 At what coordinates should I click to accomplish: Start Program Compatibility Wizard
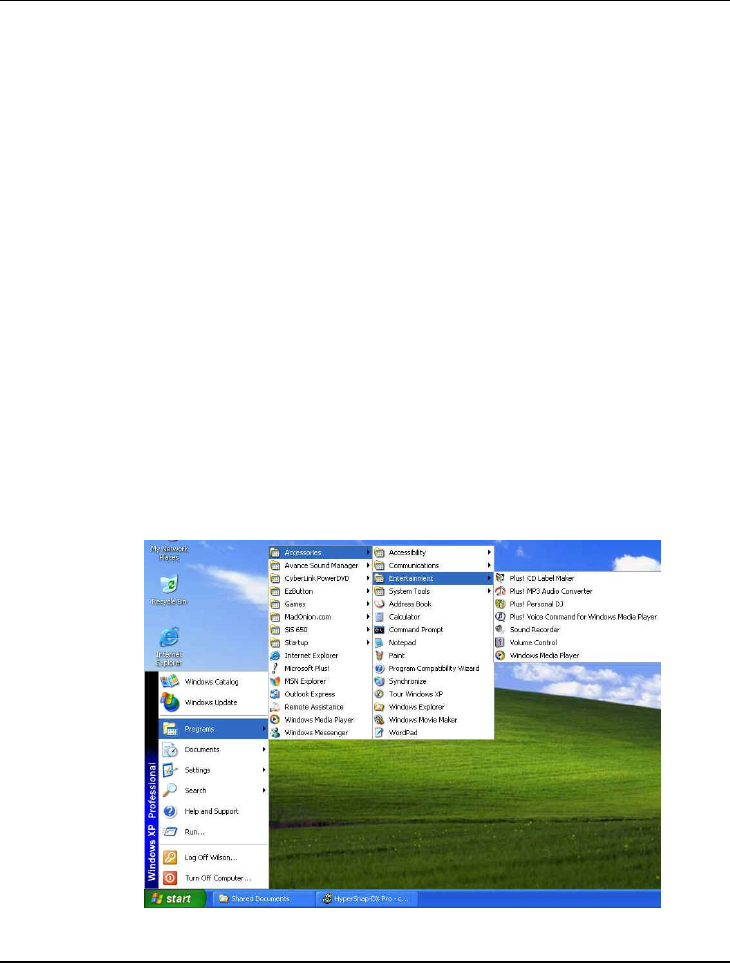pos(433,668)
